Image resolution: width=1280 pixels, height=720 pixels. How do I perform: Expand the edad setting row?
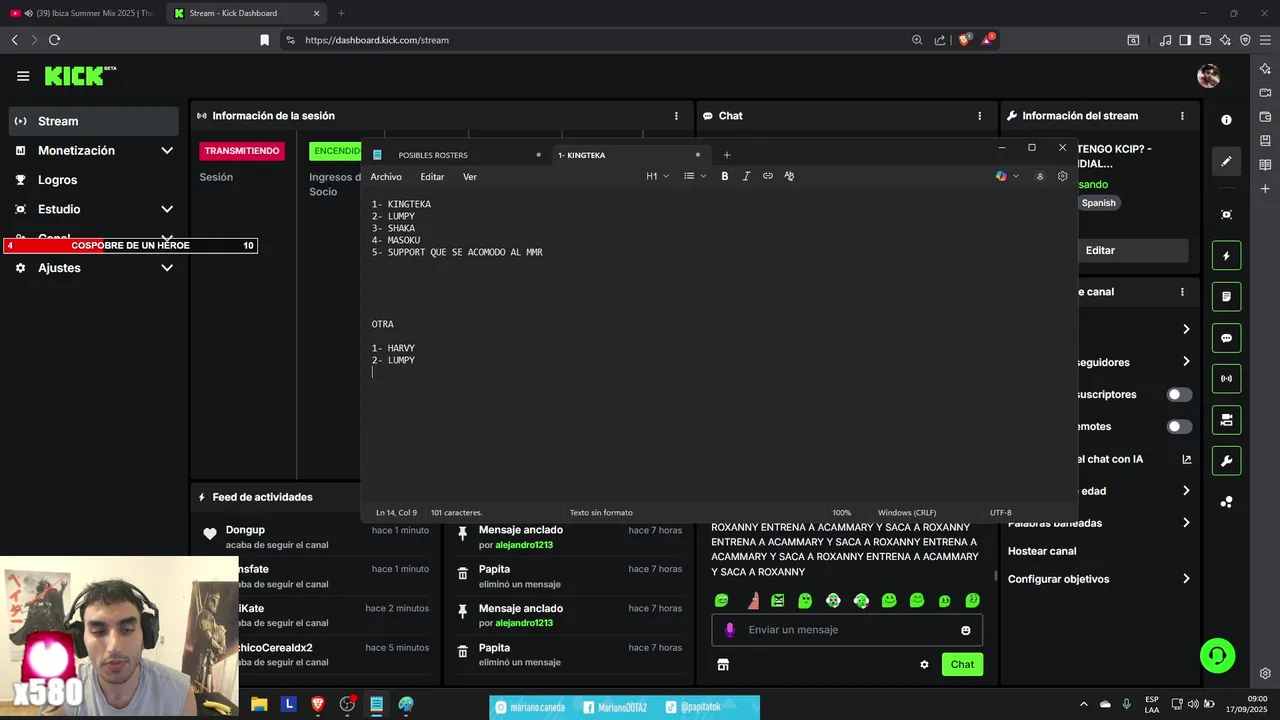(1186, 491)
